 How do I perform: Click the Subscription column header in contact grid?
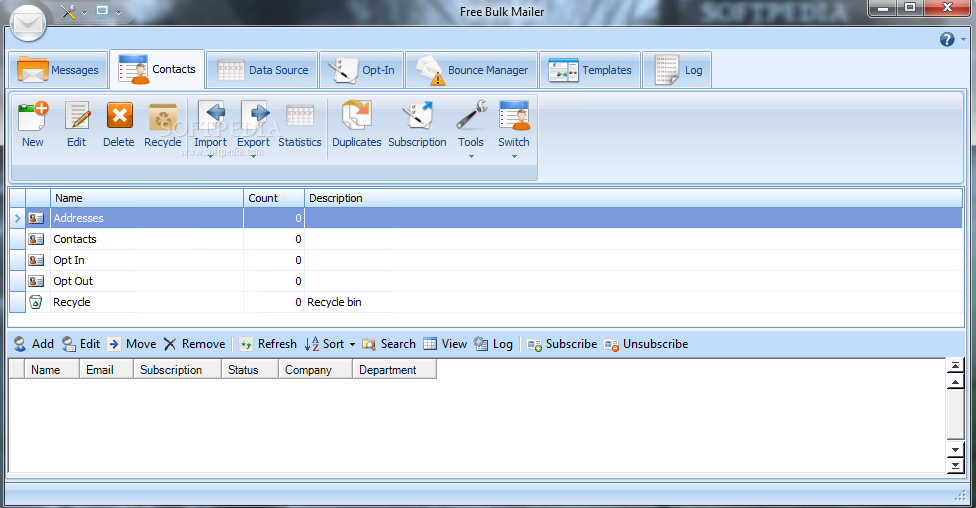(x=177, y=370)
